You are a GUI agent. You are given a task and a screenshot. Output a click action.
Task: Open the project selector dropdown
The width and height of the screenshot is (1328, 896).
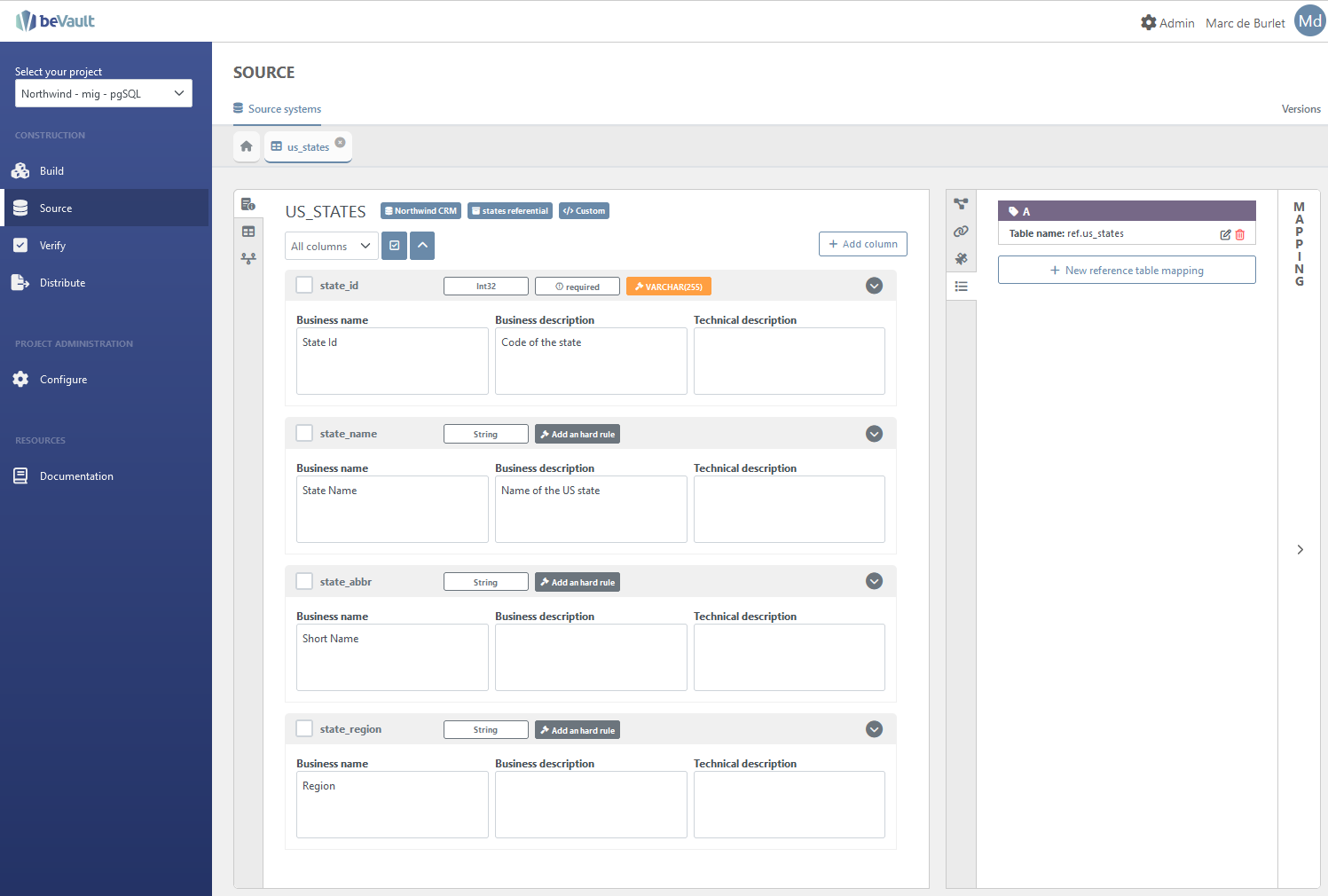[104, 93]
